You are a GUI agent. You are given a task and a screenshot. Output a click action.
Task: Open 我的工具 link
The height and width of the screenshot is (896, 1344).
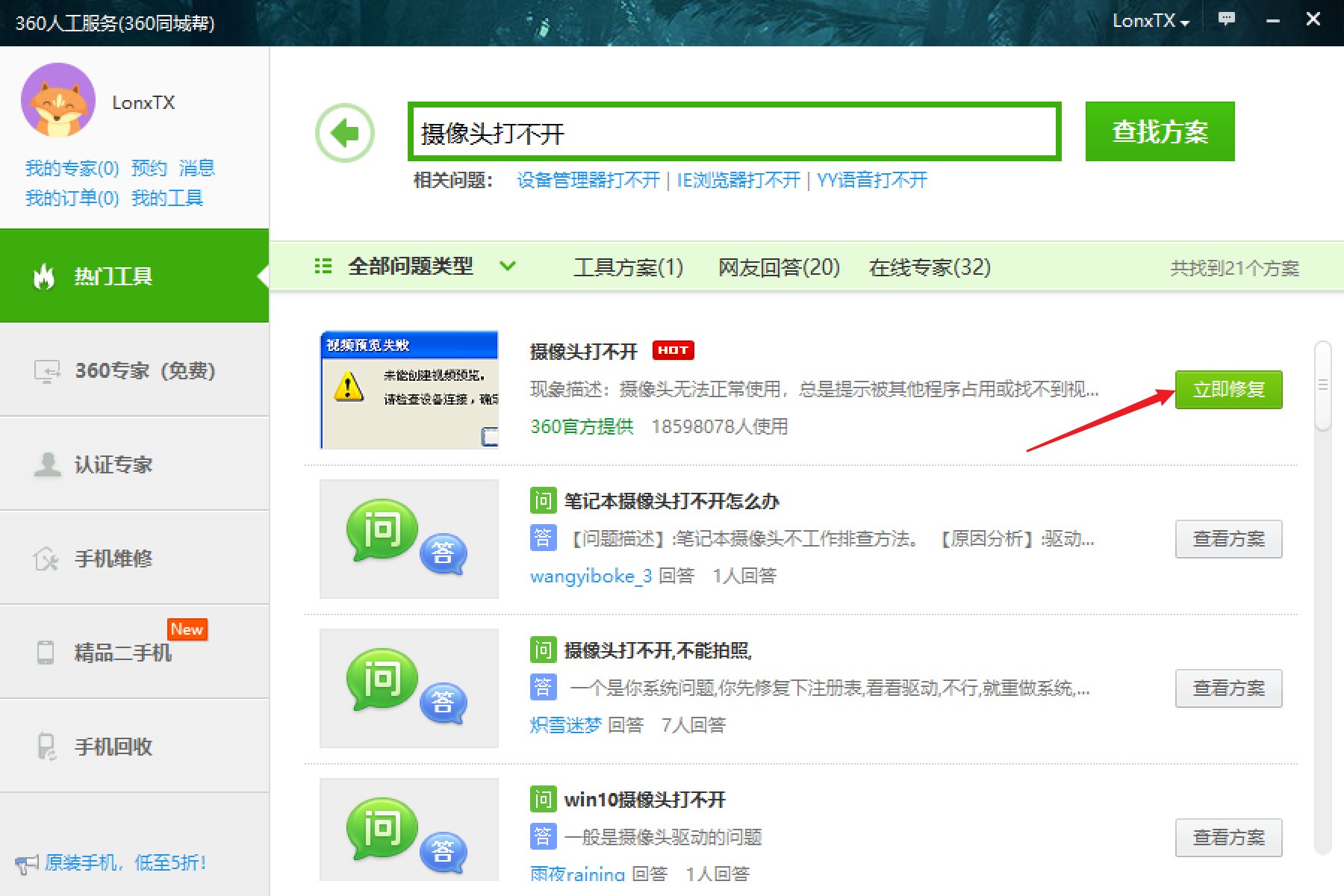click(167, 198)
